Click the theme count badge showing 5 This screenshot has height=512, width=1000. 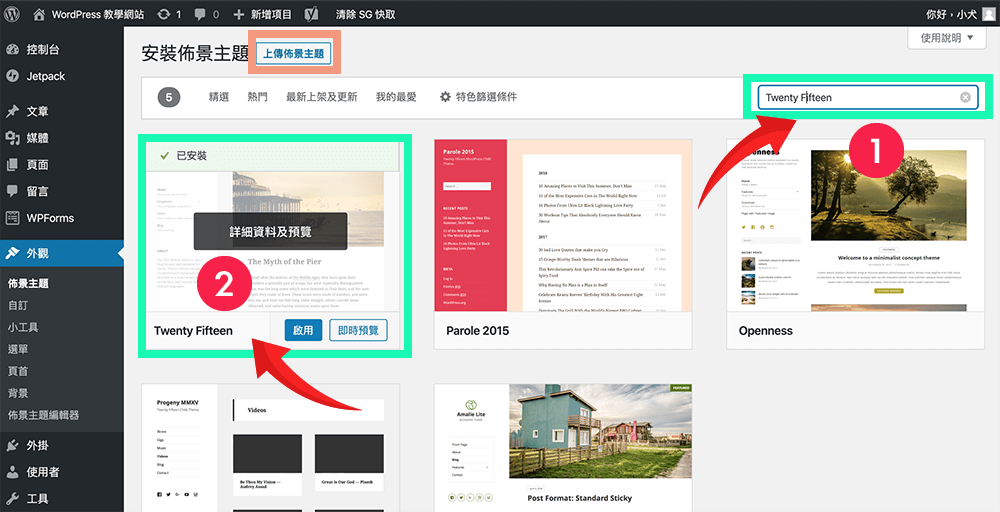tap(169, 98)
